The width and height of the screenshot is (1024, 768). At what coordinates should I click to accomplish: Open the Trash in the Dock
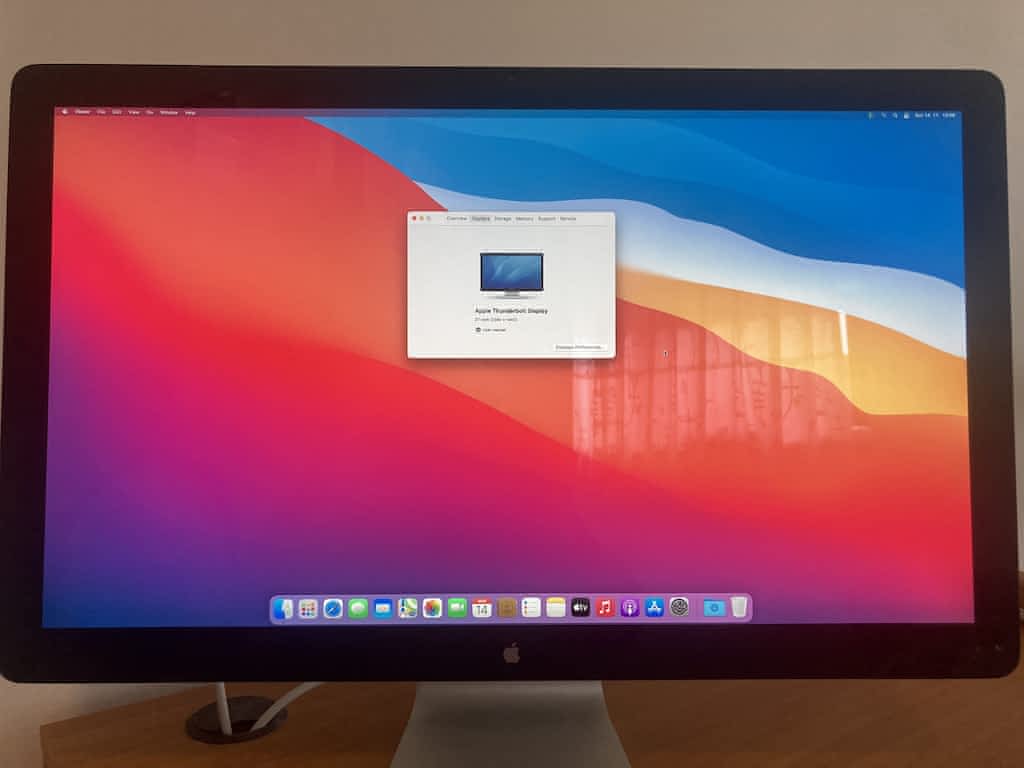pyautogui.click(x=739, y=607)
